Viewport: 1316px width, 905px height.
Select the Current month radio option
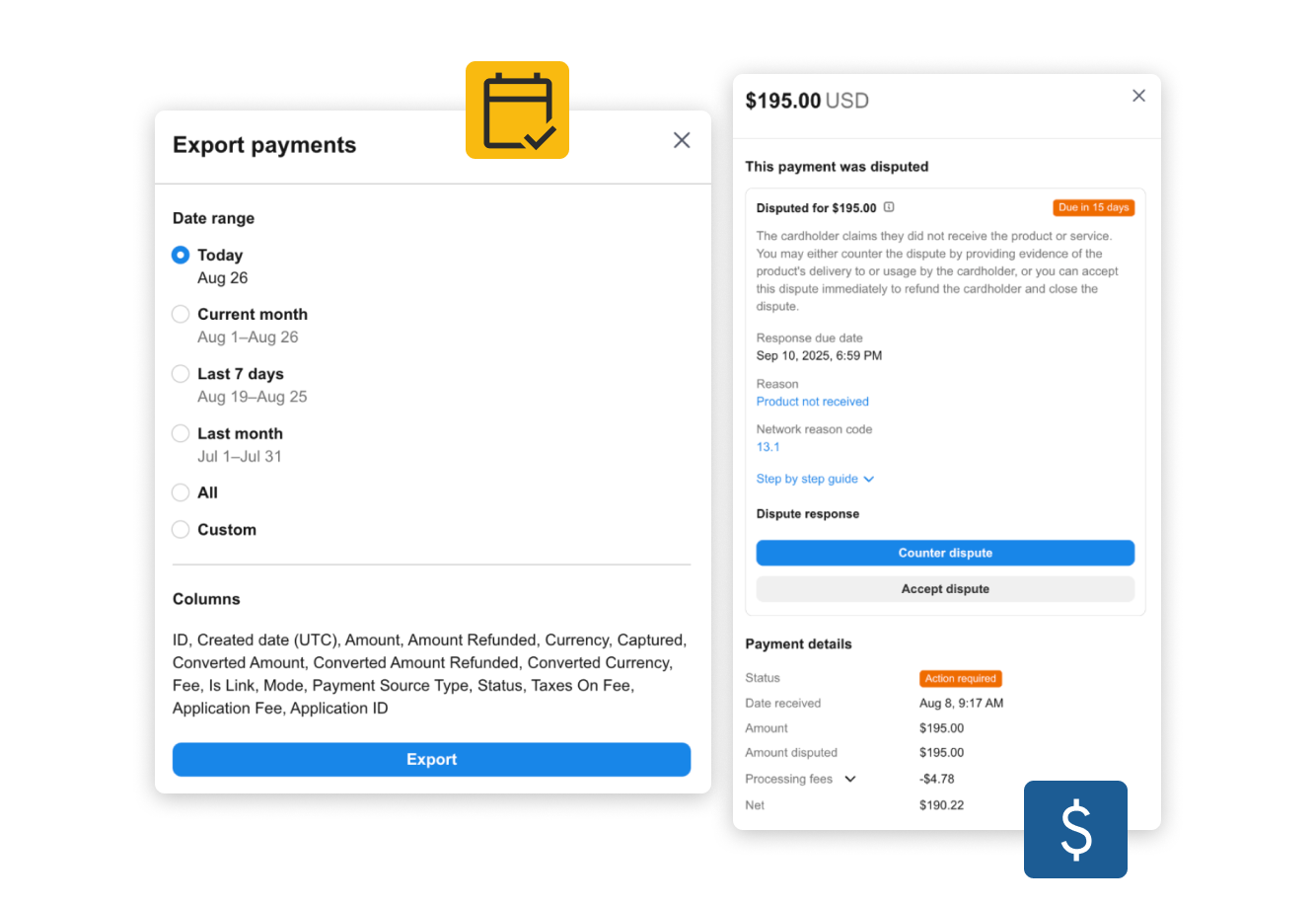point(181,314)
